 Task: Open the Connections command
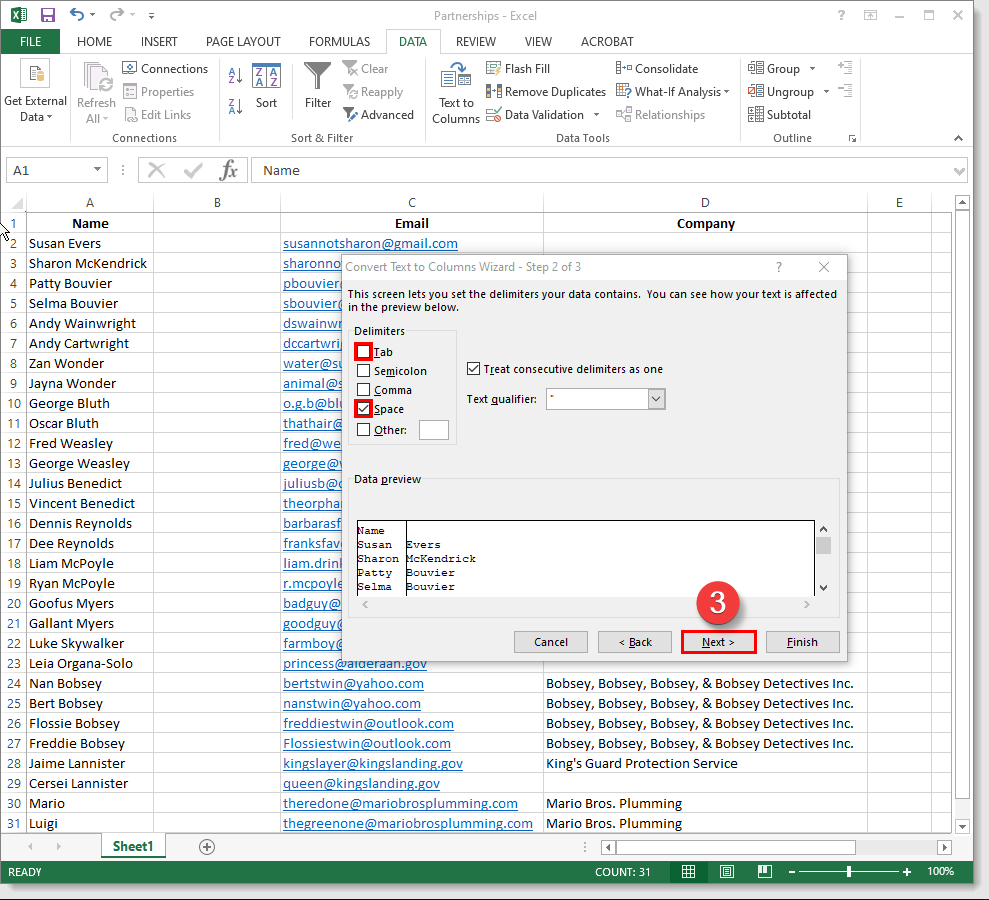(165, 69)
